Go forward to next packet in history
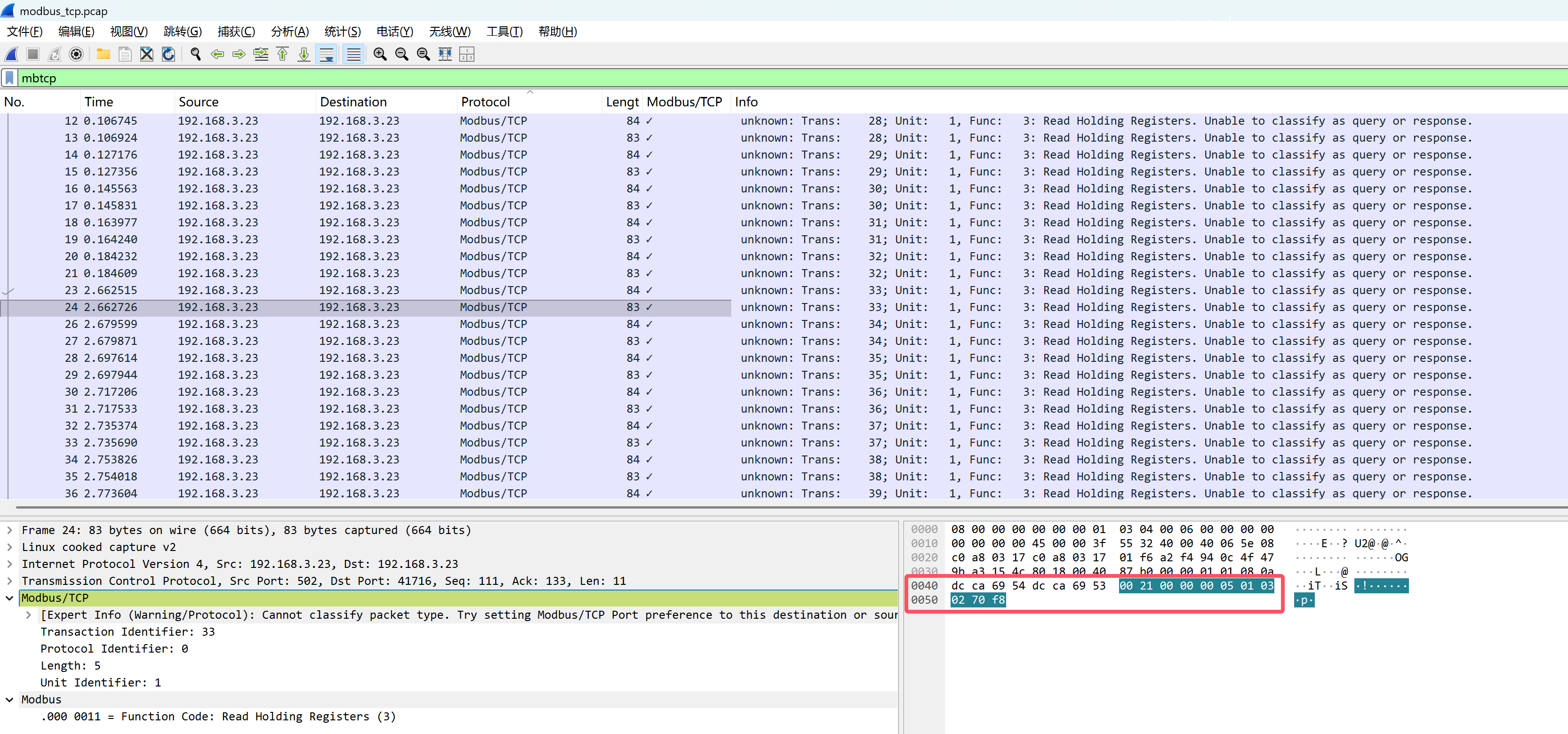The image size is (1568, 734). tap(239, 54)
